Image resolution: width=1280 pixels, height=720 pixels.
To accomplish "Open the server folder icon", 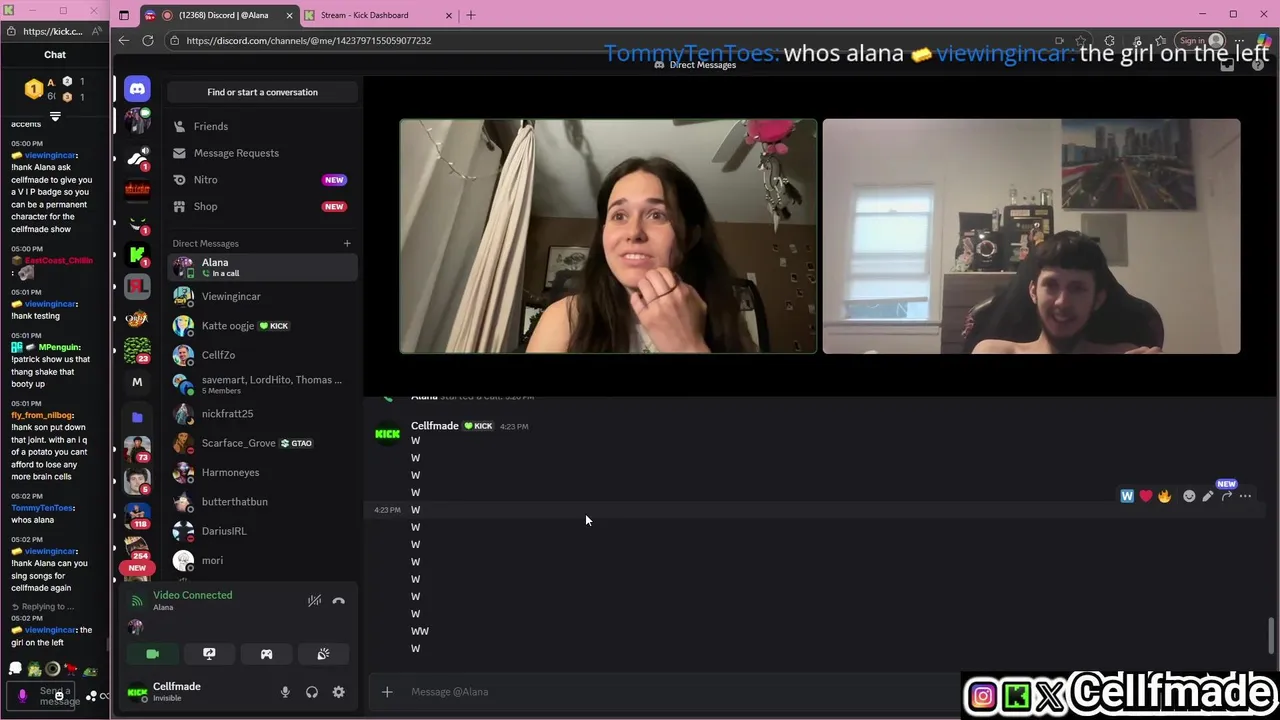I will pyautogui.click(x=137, y=417).
